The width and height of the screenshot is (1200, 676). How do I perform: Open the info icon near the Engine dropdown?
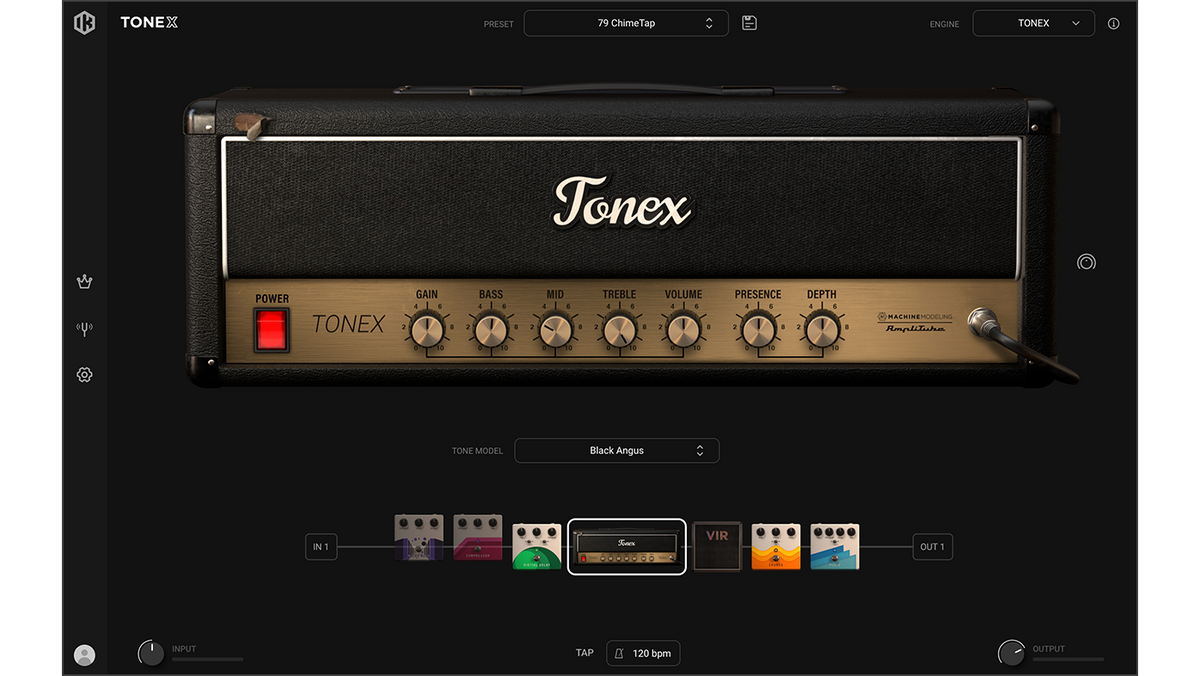(x=1114, y=23)
